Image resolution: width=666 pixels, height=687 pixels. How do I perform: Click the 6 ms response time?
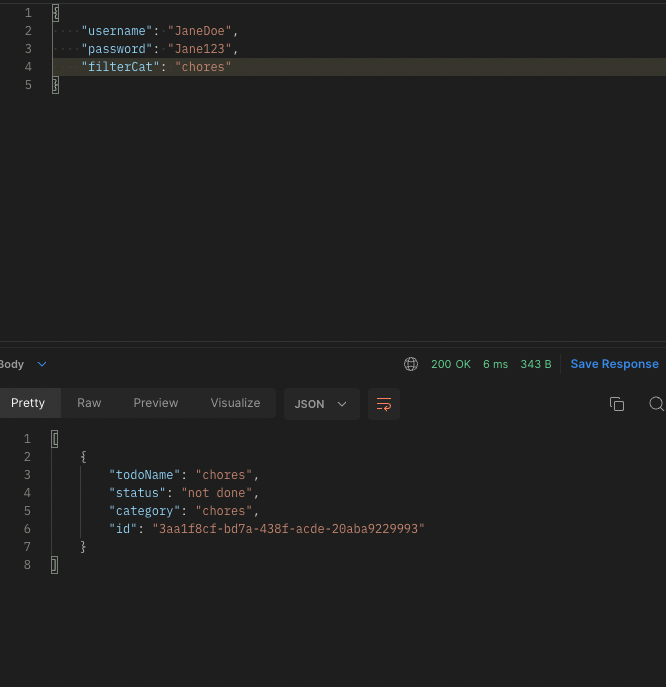pyautogui.click(x=496, y=364)
